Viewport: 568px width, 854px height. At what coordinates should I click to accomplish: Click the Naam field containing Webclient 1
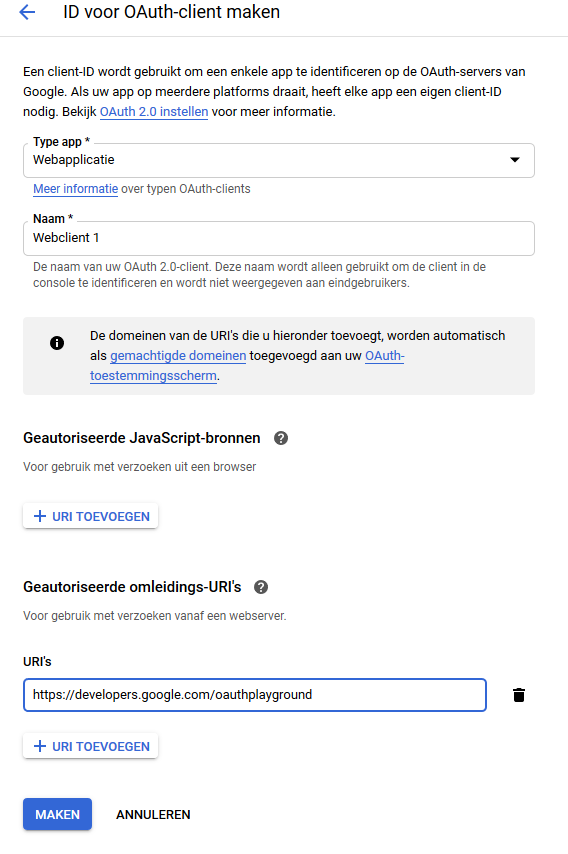[x=279, y=238]
